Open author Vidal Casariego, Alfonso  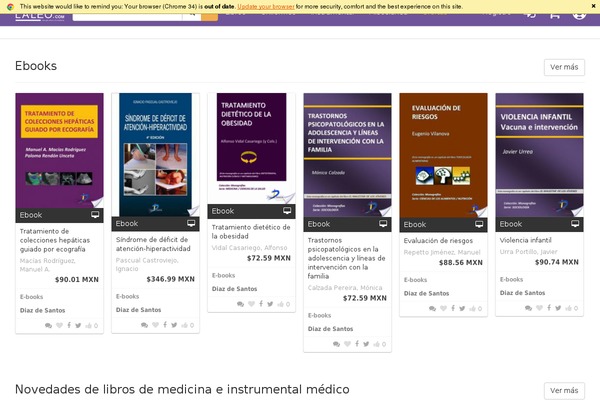249,248
